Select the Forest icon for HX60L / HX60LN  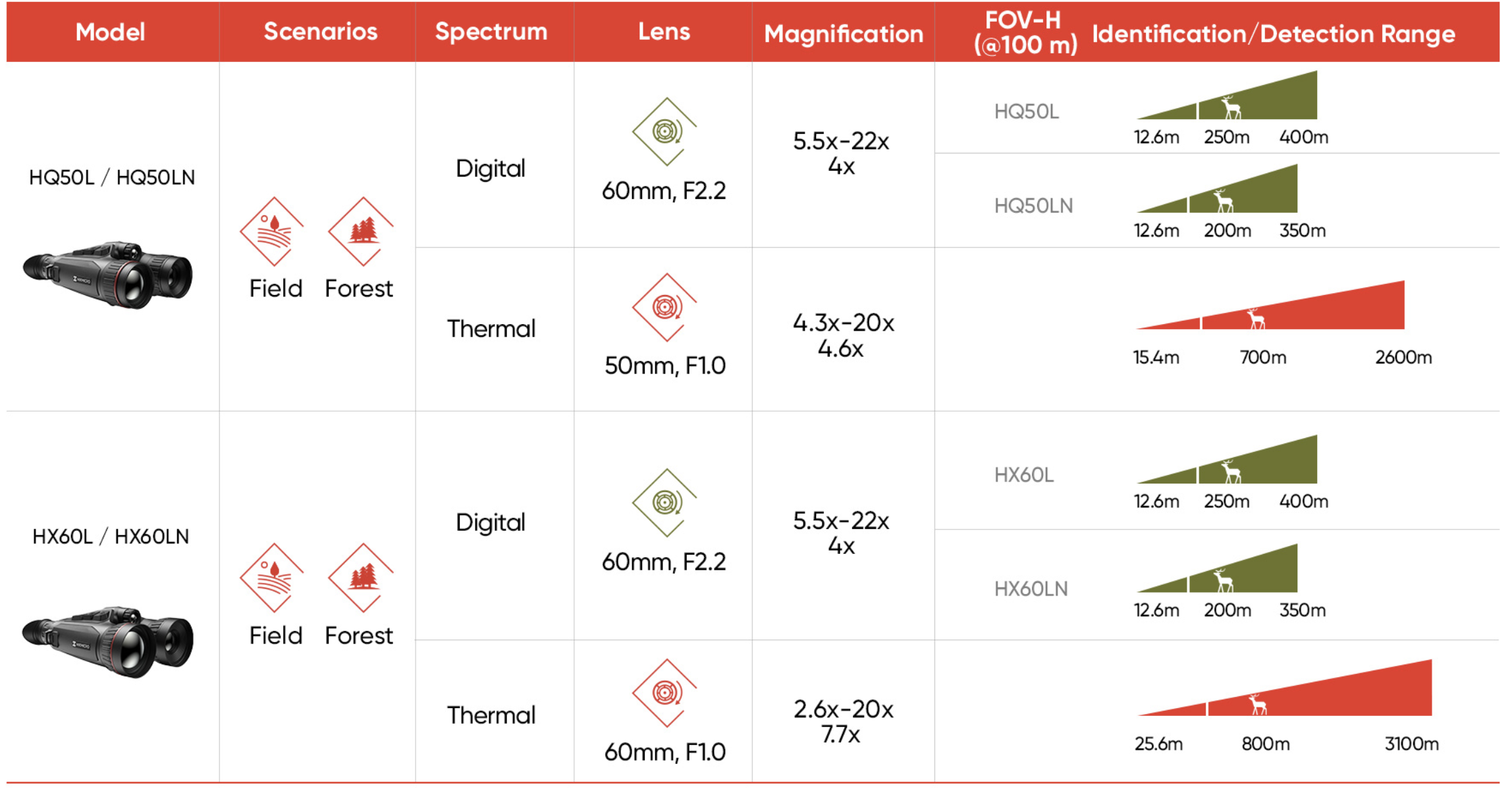(362, 578)
